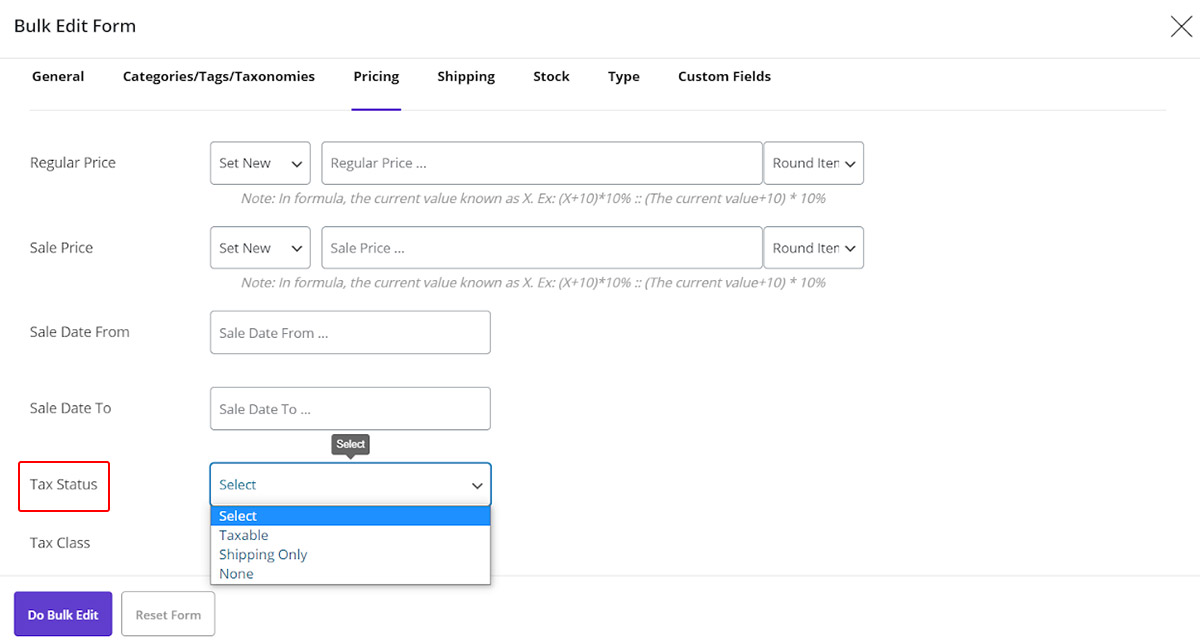Screen dimensions: 1200x643
Task: Switch to the General tab
Action: [x=58, y=77]
